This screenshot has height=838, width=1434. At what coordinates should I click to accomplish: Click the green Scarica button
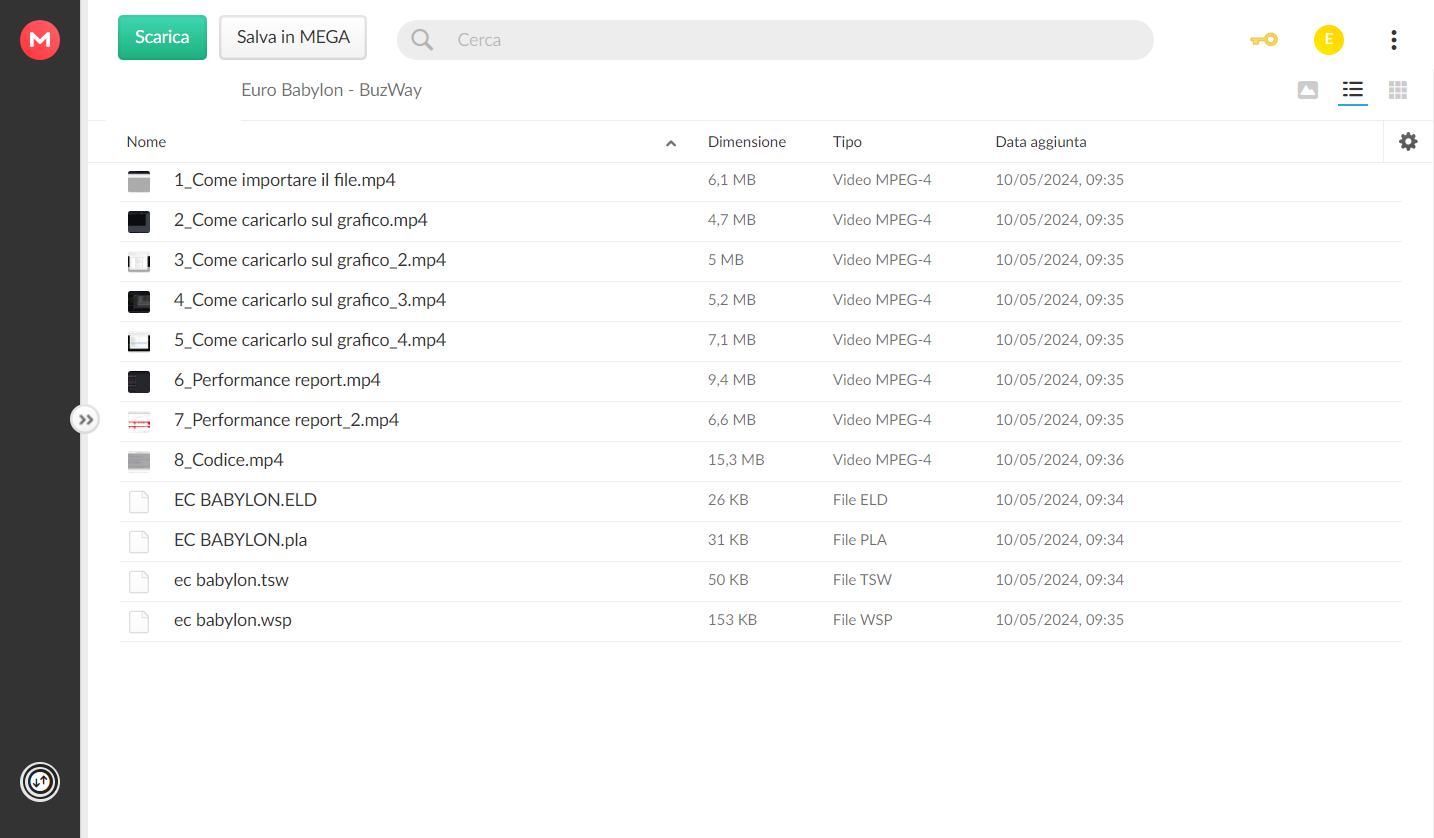[162, 37]
